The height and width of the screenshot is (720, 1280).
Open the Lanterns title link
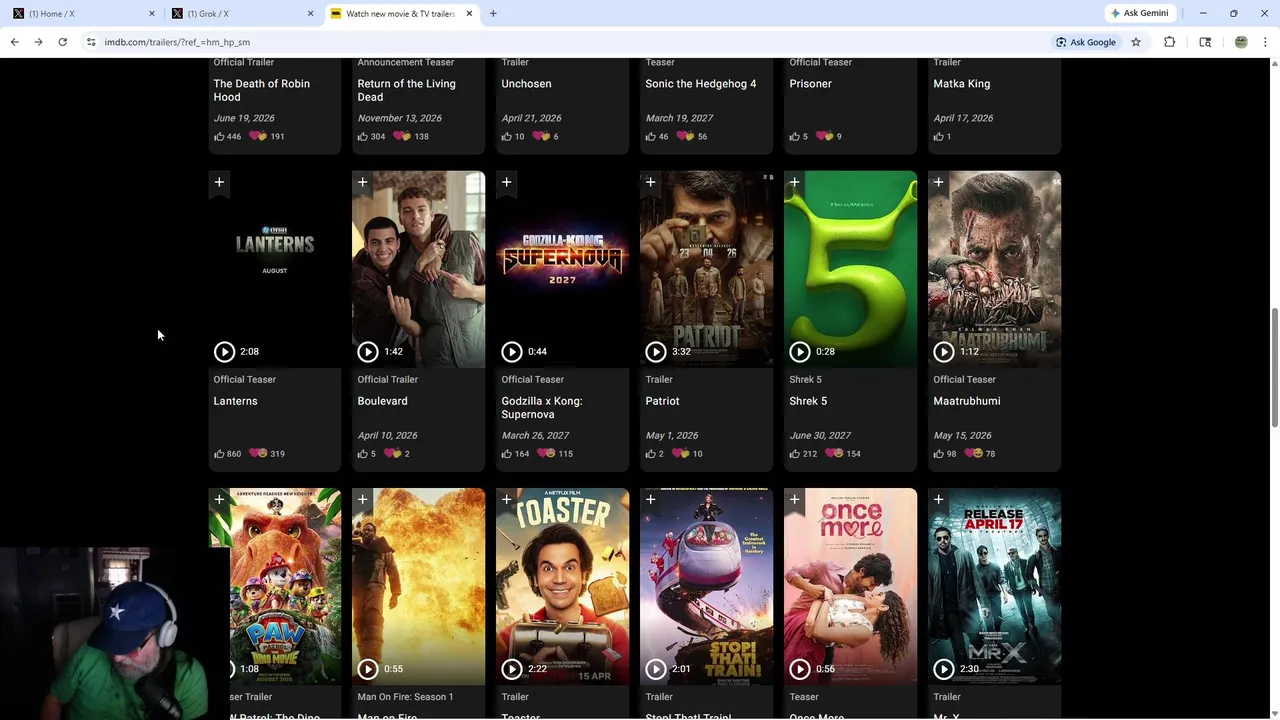[235, 401]
